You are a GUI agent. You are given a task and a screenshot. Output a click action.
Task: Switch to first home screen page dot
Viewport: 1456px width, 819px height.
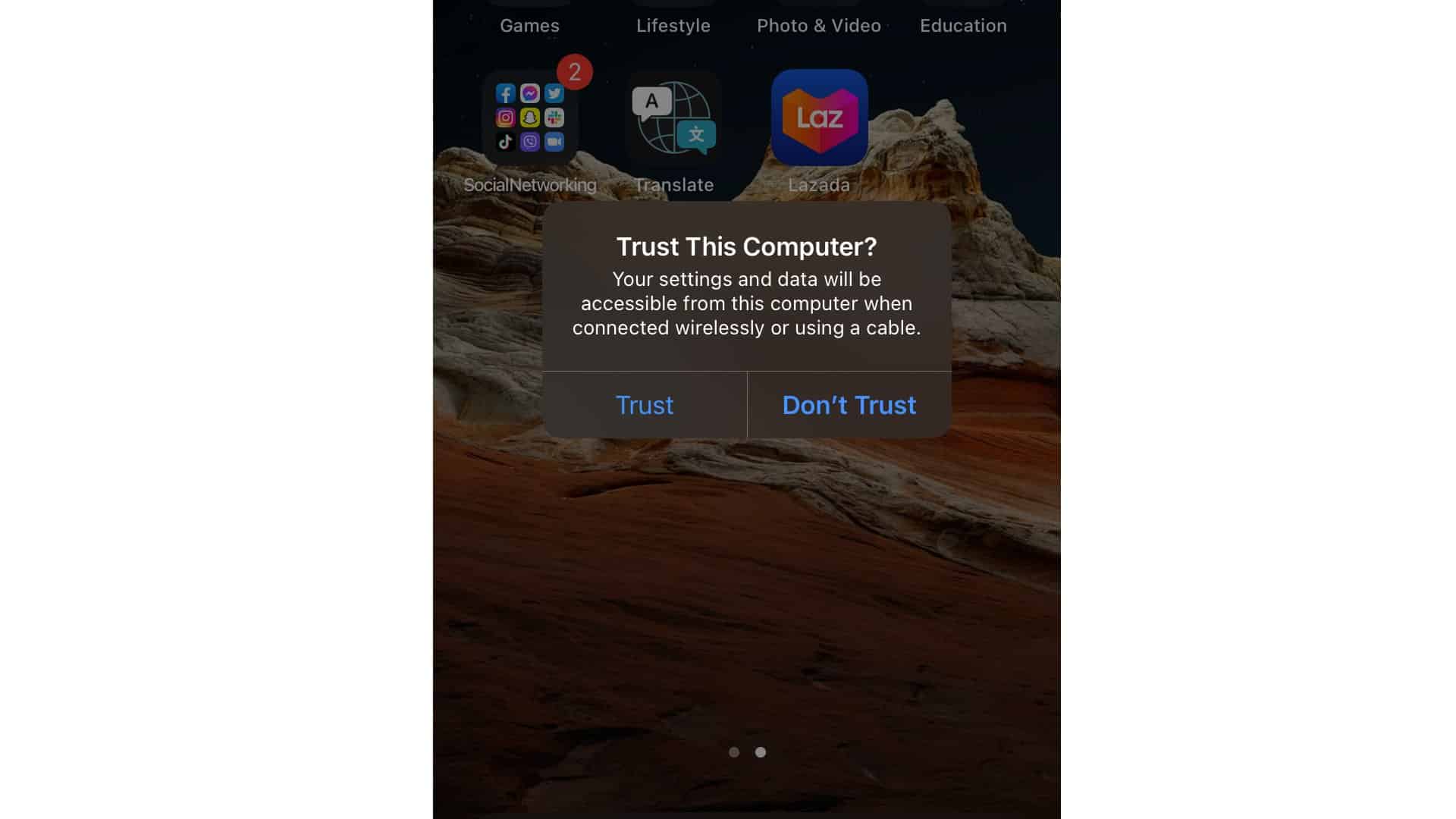point(734,751)
